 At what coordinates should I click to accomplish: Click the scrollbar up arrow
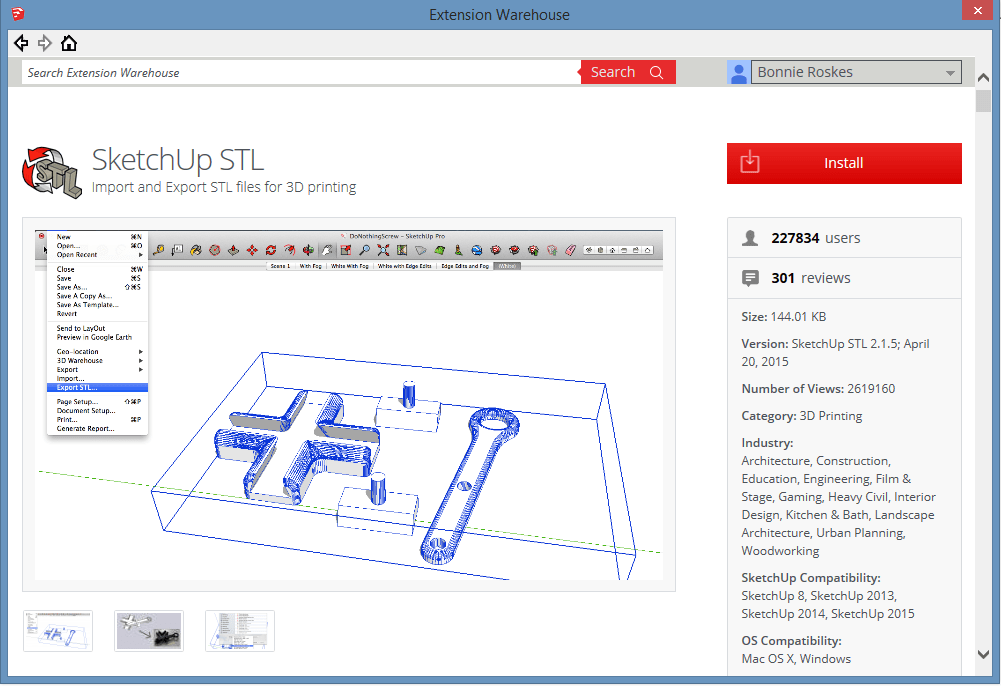(x=983, y=77)
